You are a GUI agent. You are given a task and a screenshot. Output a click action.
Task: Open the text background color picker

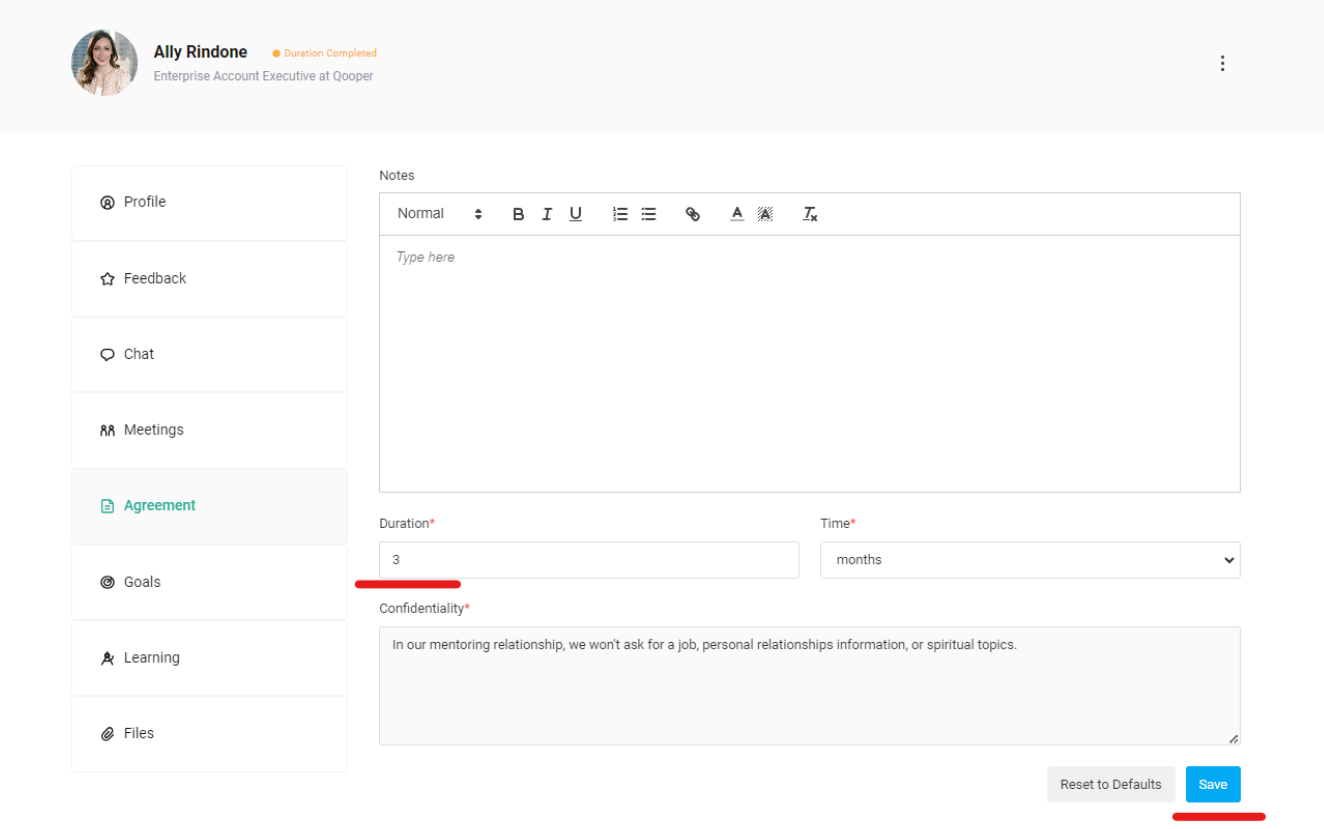[765, 214]
